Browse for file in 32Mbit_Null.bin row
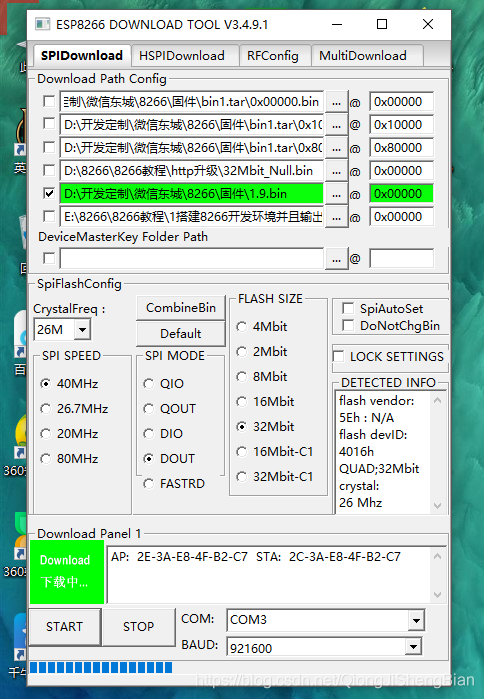484x699 pixels. (336, 171)
